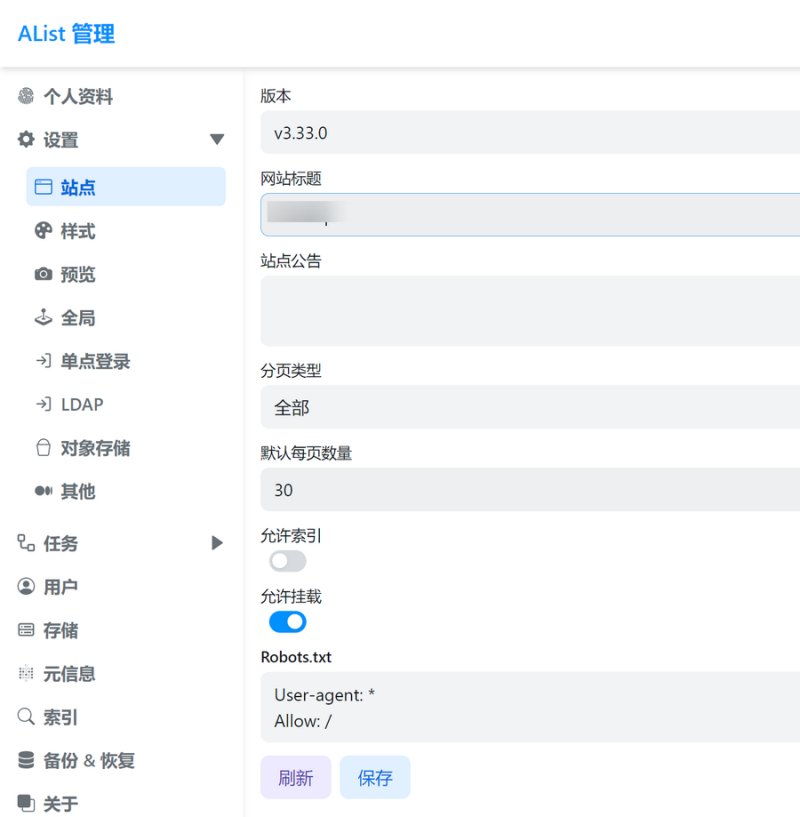Viewport: 800px width, 817px height.
Task: Click the task flow icon beside 任务
Action: click(26, 543)
